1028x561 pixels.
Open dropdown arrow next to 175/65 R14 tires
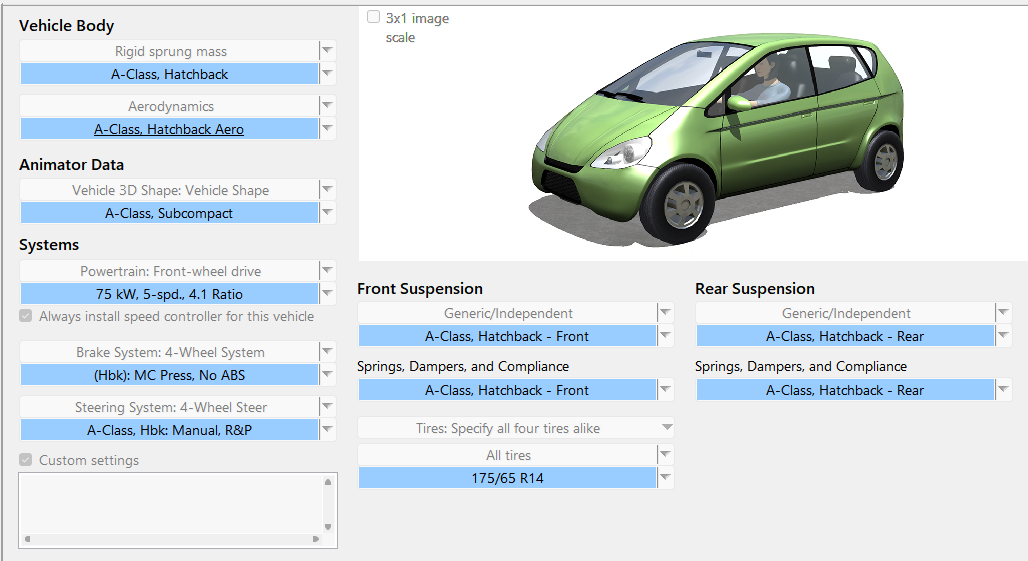(666, 478)
